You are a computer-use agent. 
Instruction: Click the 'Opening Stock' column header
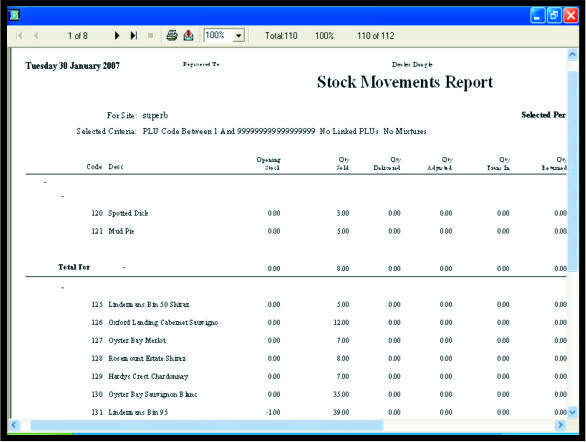point(268,164)
